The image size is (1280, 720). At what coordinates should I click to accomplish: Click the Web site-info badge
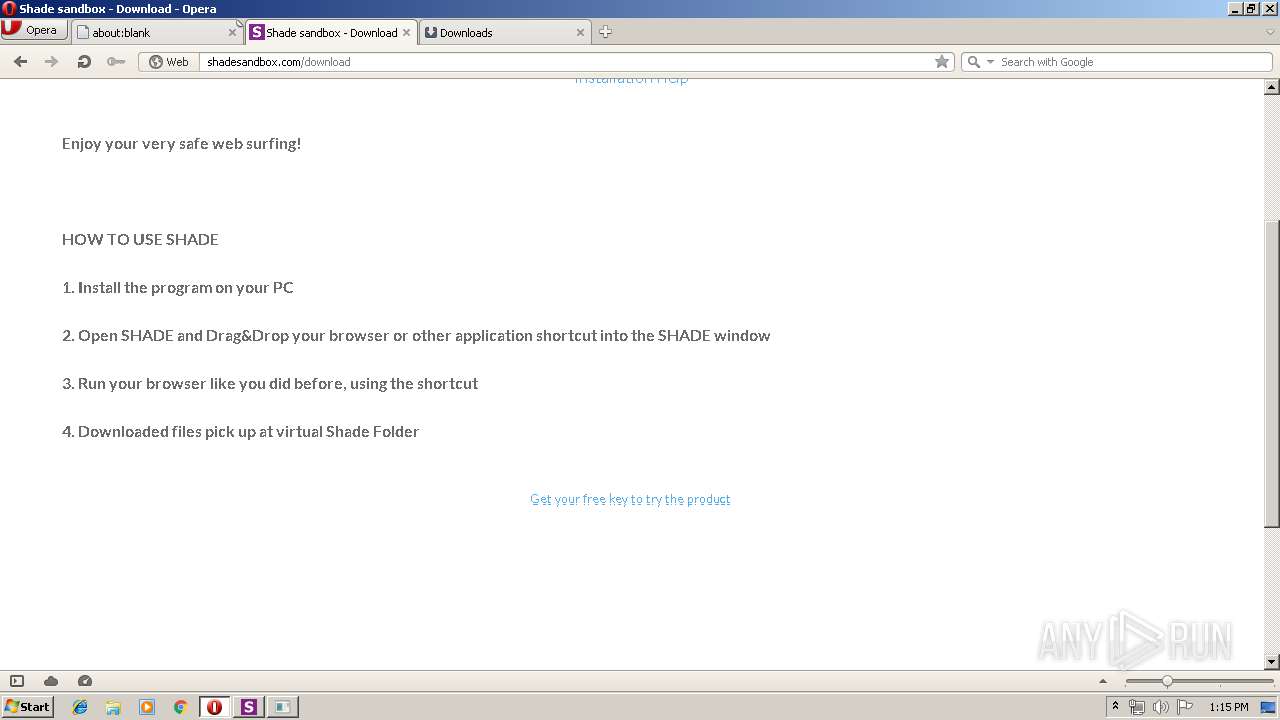[x=169, y=61]
